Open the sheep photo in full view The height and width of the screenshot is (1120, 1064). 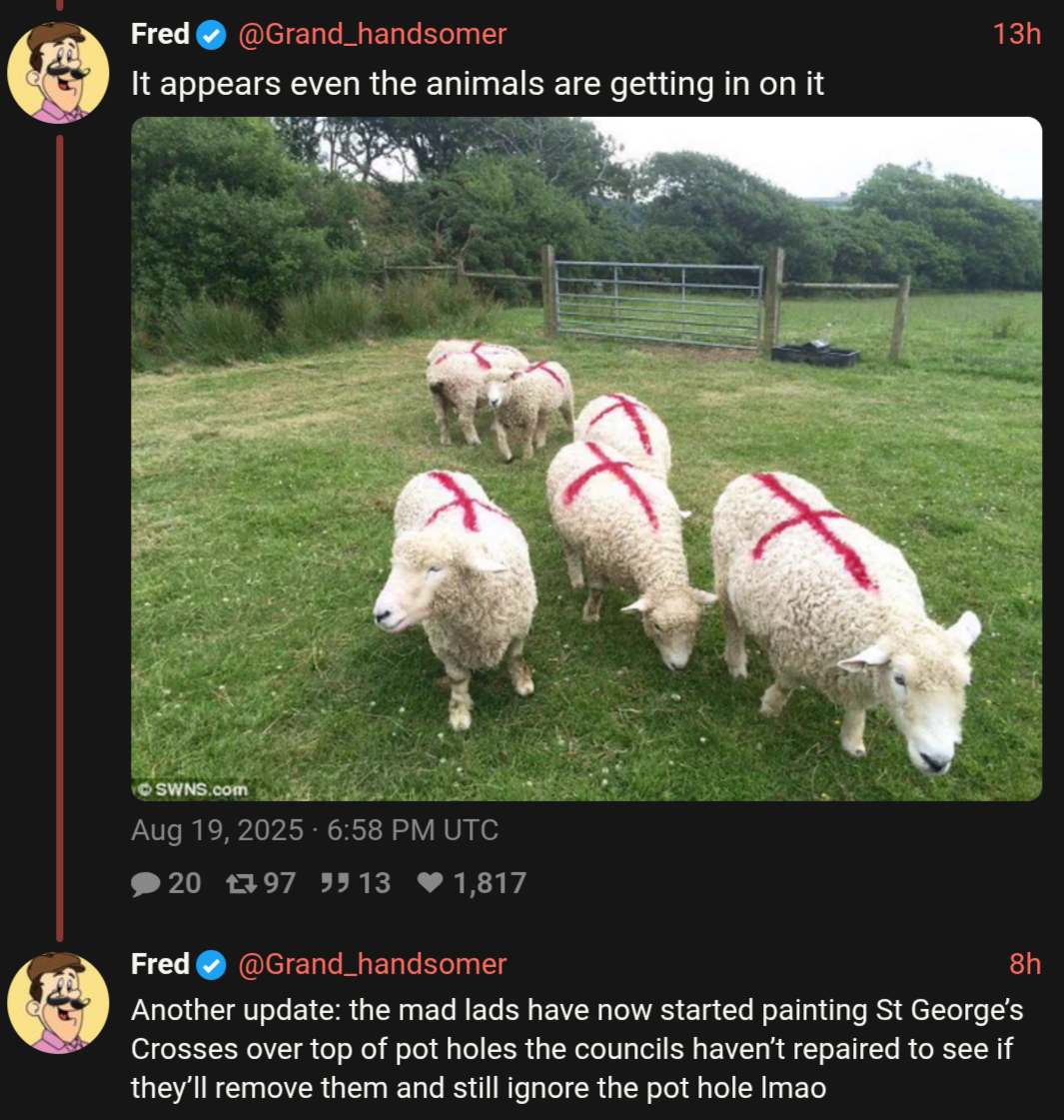[586, 459]
